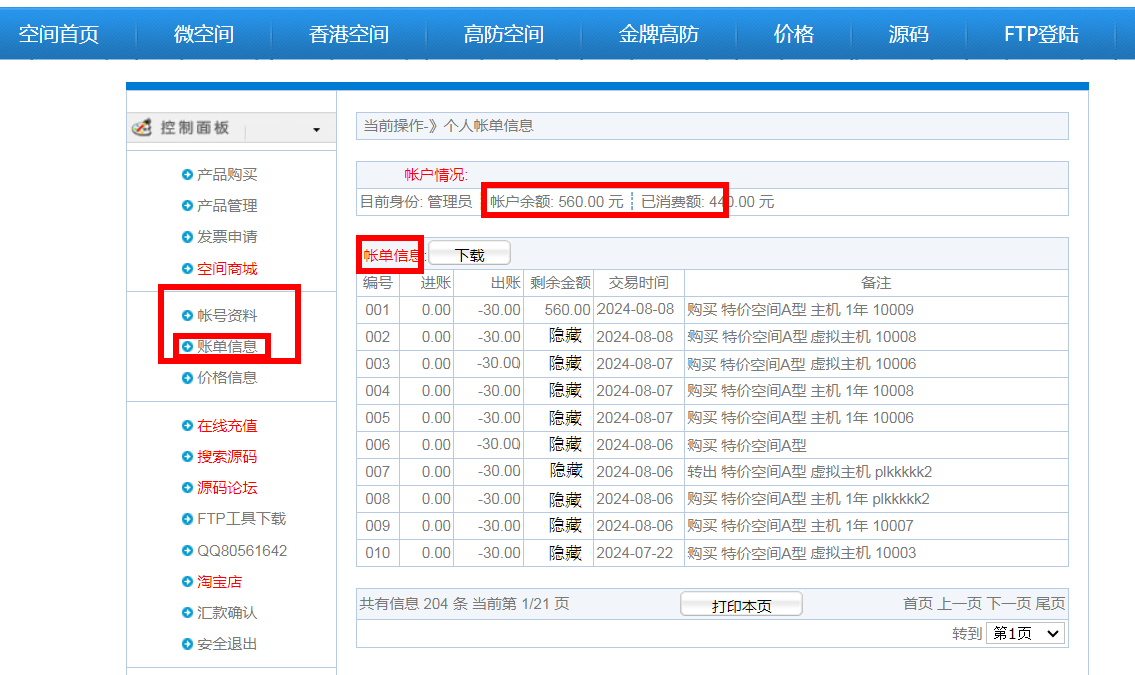Jump to 尾页 last page link

(x=1050, y=603)
